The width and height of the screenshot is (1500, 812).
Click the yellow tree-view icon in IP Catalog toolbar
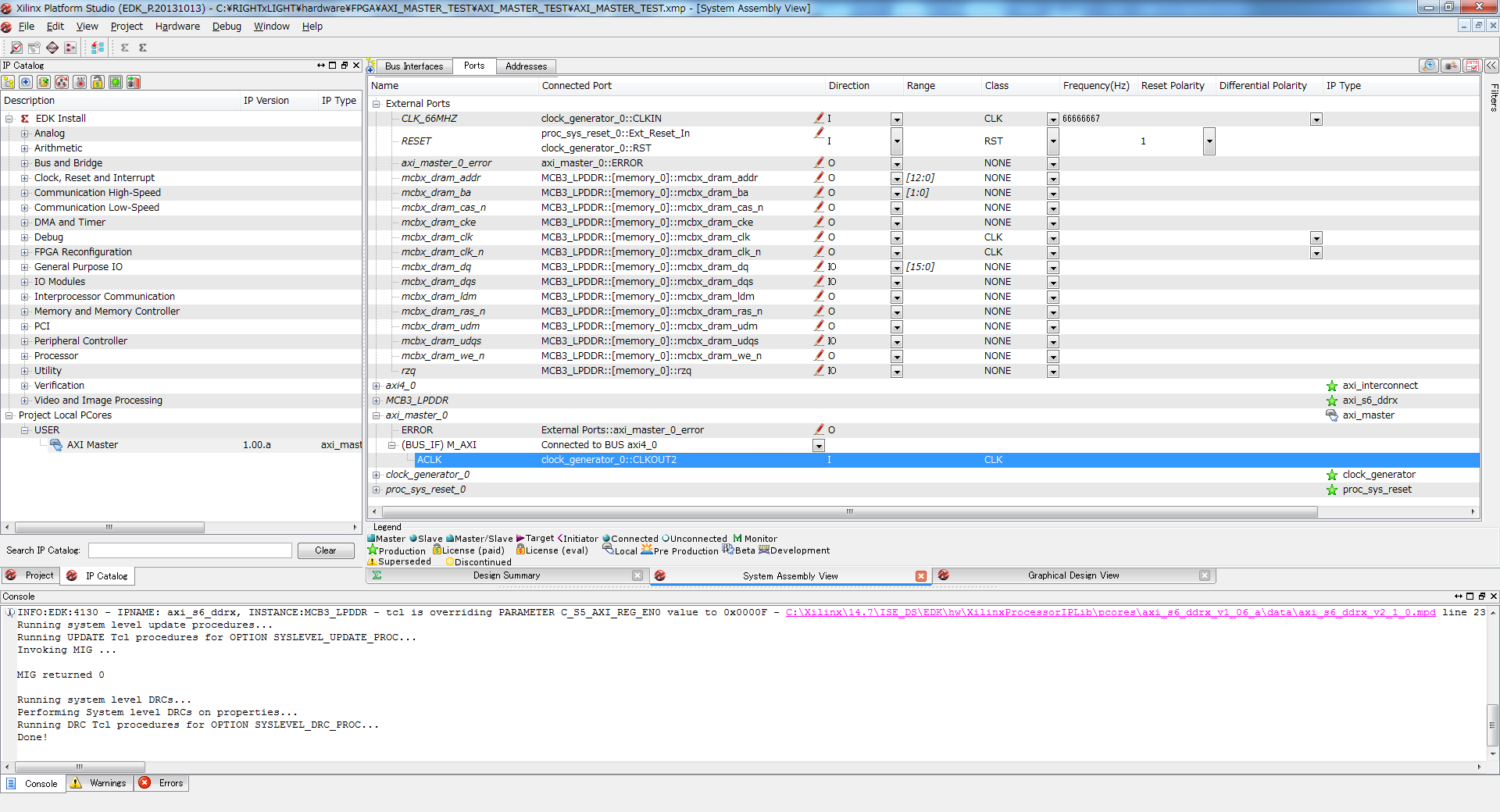(x=9, y=82)
